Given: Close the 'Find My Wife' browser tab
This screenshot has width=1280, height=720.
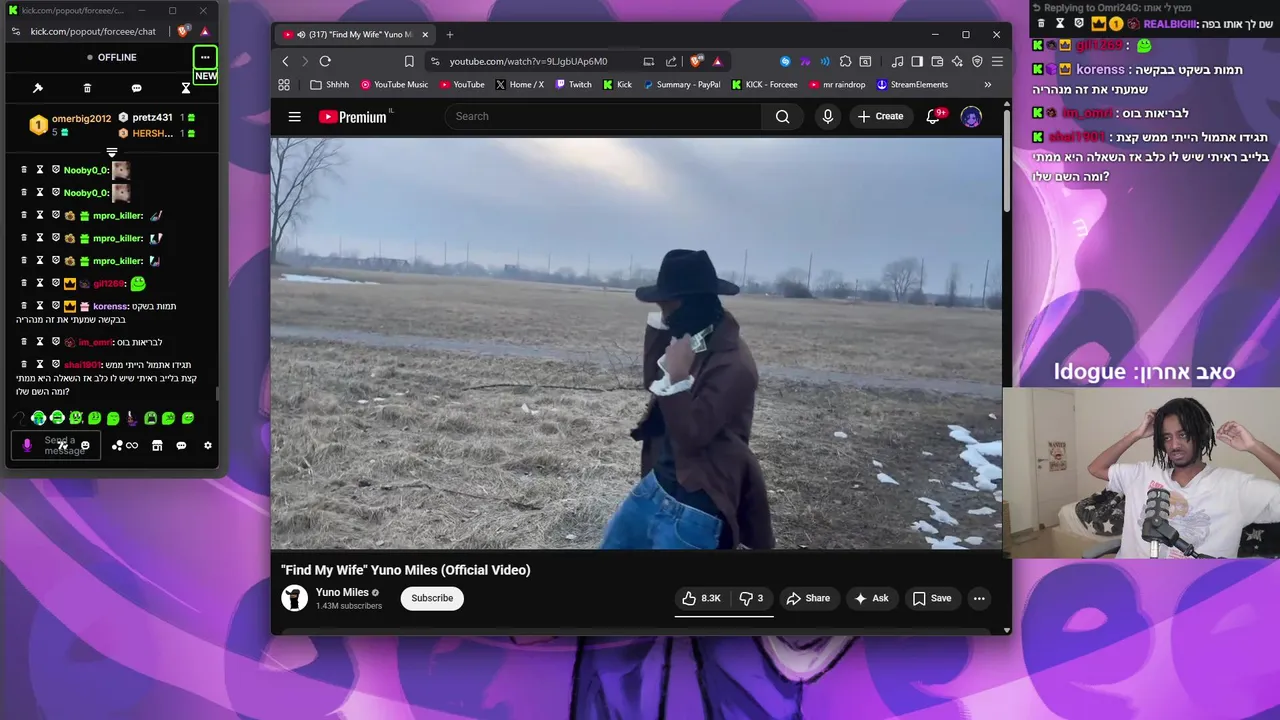Looking at the screenshot, I should tap(424, 34).
